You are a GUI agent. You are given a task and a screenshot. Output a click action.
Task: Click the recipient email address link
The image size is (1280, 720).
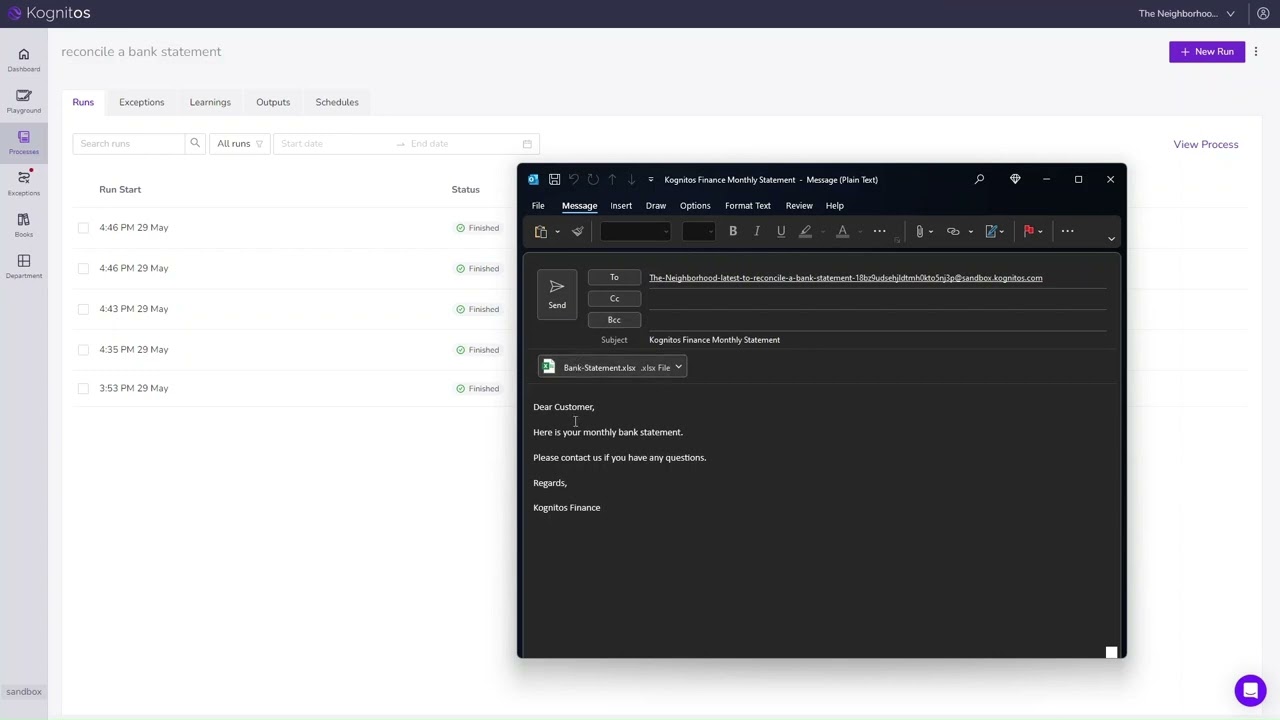(x=845, y=278)
